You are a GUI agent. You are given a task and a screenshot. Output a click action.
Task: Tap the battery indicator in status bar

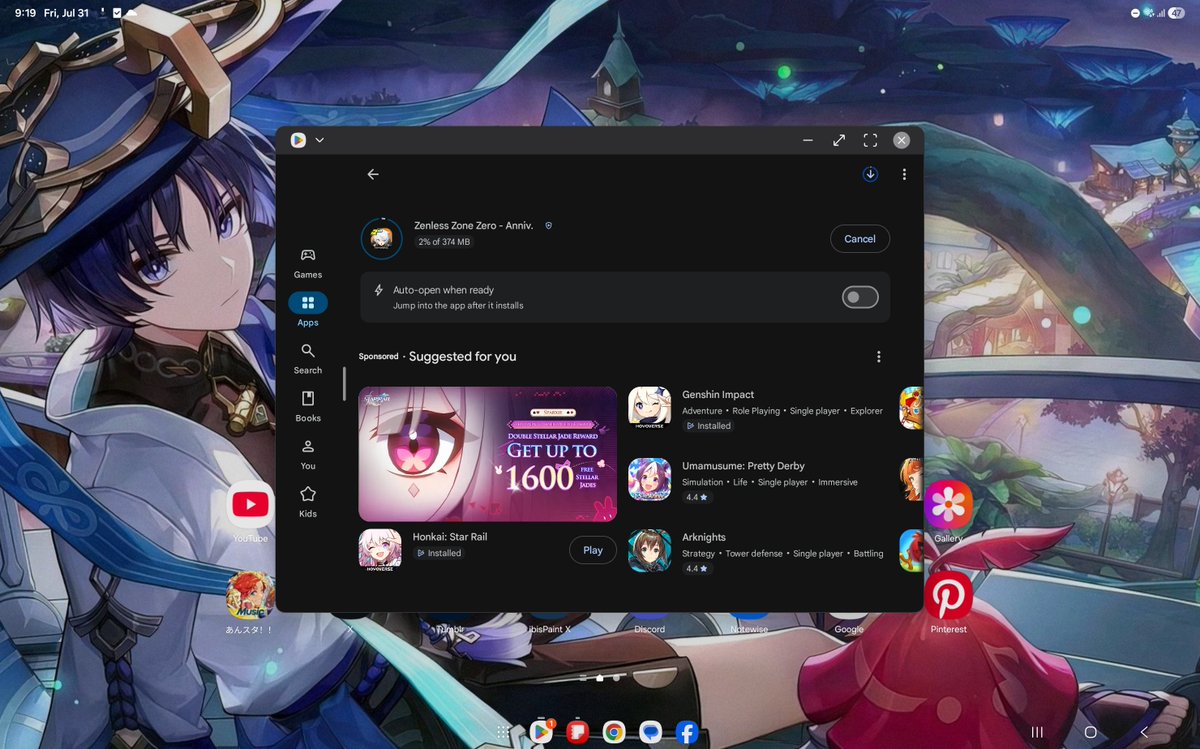pos(1176,12)
